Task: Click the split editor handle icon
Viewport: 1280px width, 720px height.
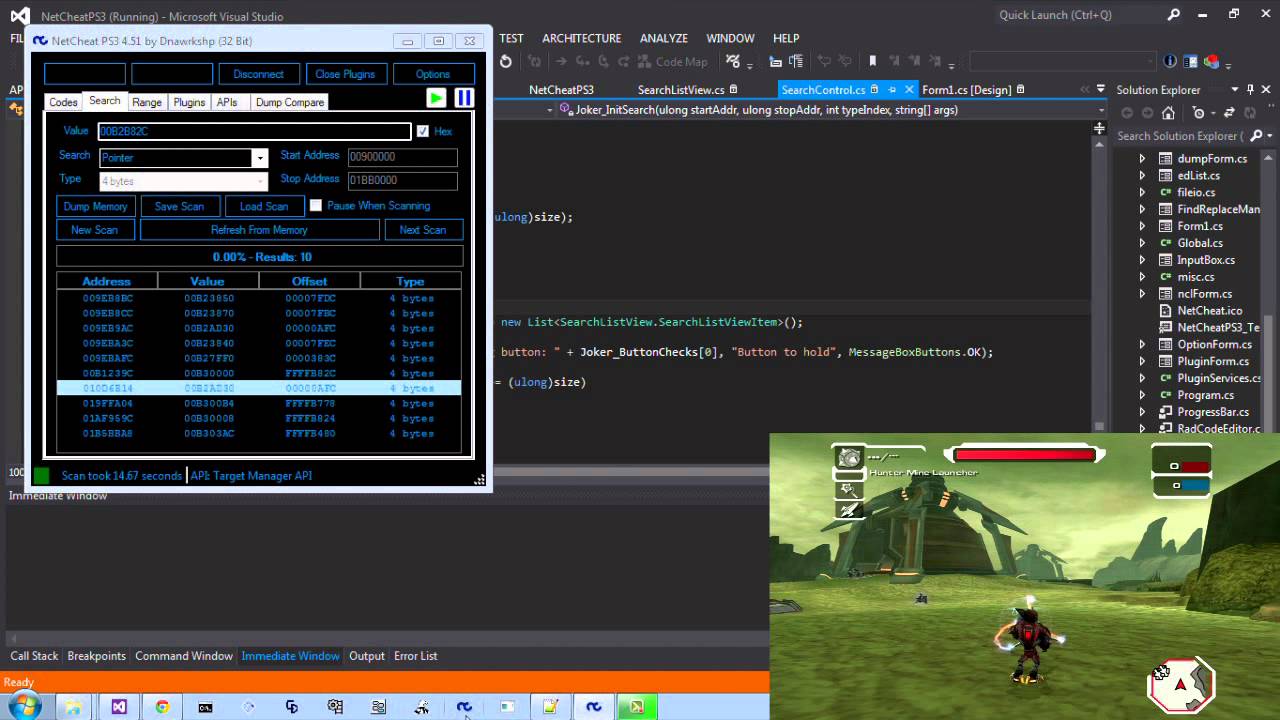Action: pyautogui.click(x=1100, y=128)
